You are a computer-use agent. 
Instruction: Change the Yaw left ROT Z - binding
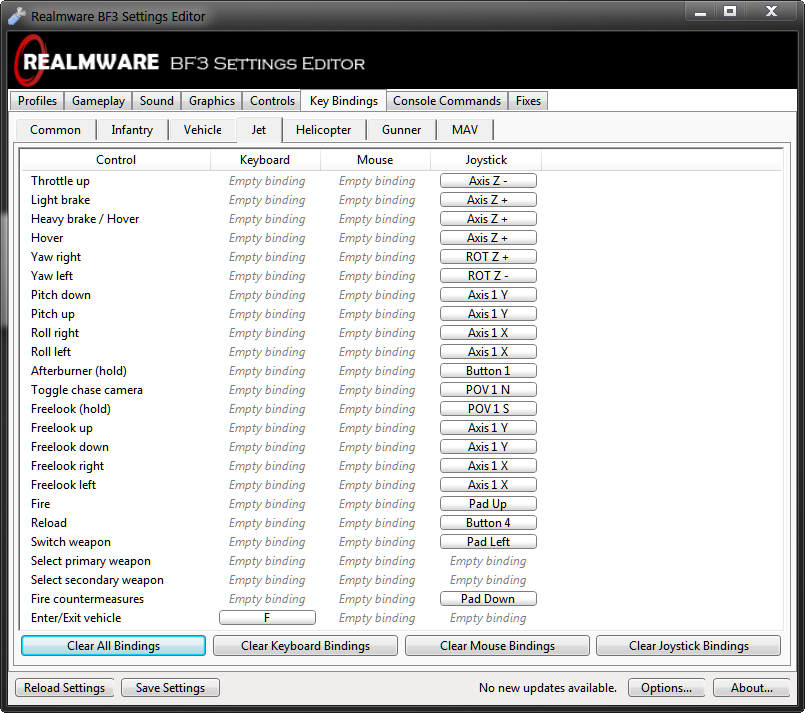488,276
